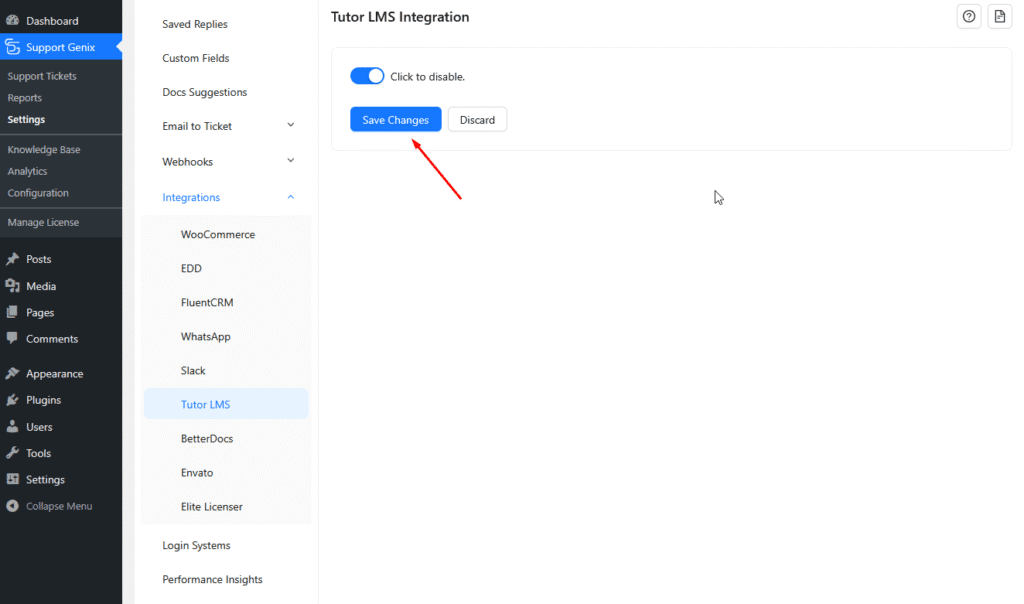Click the Save Changes button
The height and width of the screenshot is (604, 1024).
[x=395, y=119]
